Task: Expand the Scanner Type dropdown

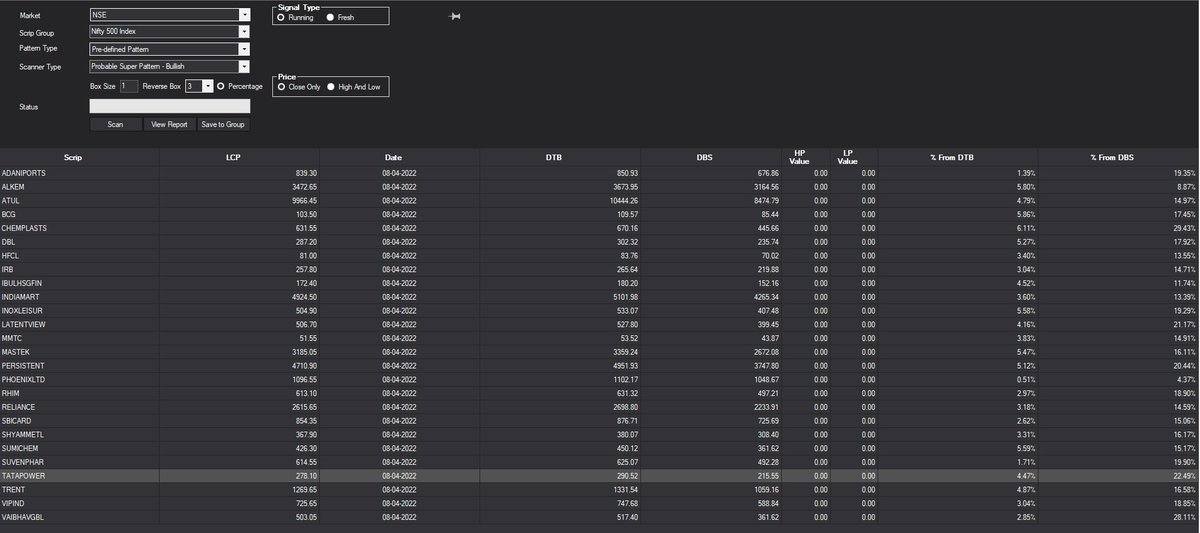Action: tap(244, 67)
